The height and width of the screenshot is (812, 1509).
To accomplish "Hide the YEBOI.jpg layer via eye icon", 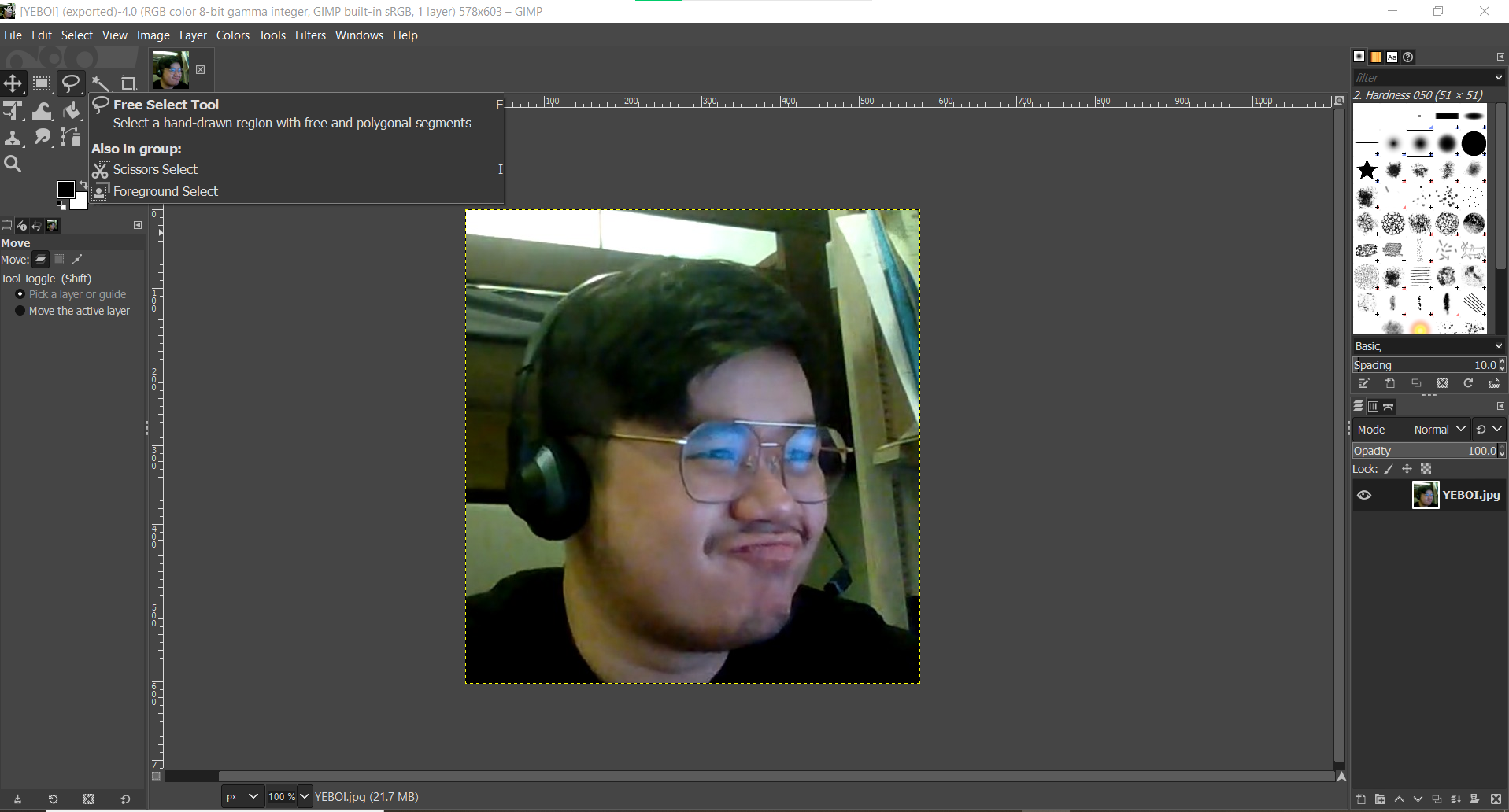I will pyautogui.click(x=1364, y=495).
